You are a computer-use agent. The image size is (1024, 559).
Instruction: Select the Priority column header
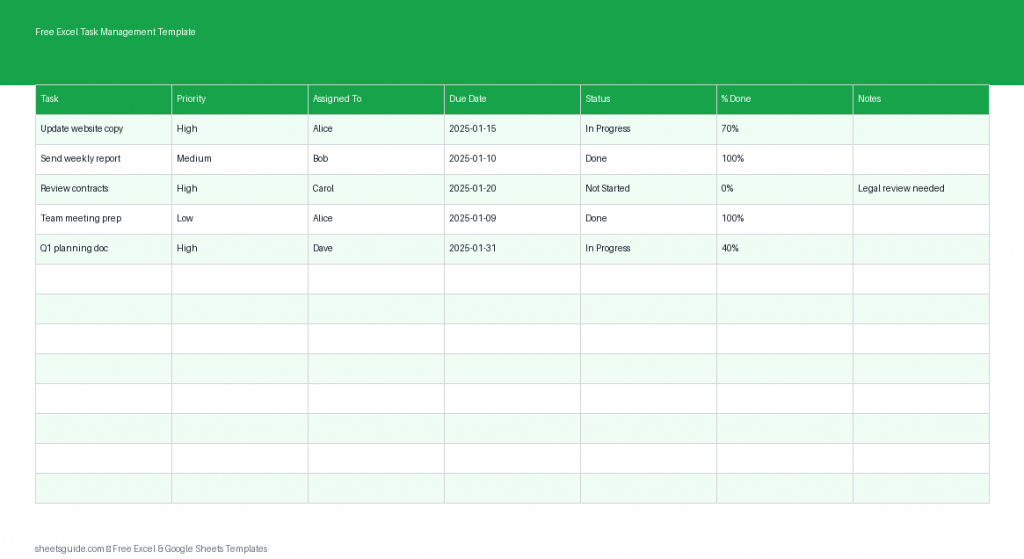coord(239,99)
